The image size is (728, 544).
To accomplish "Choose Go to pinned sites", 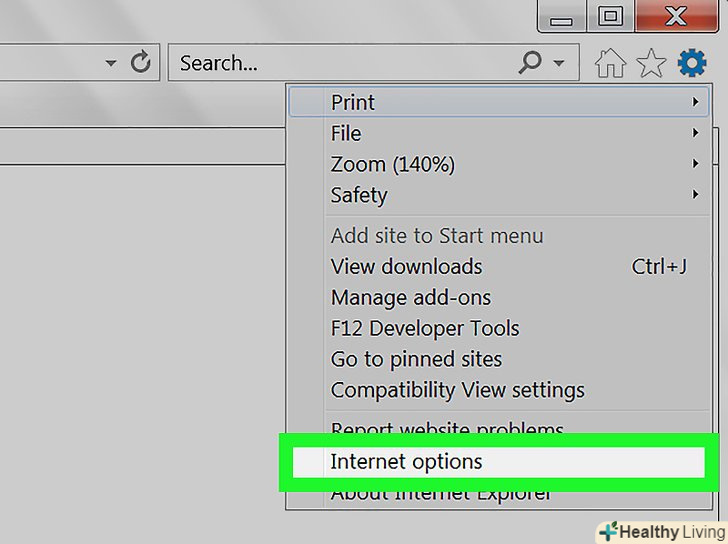I will [499, 359].
